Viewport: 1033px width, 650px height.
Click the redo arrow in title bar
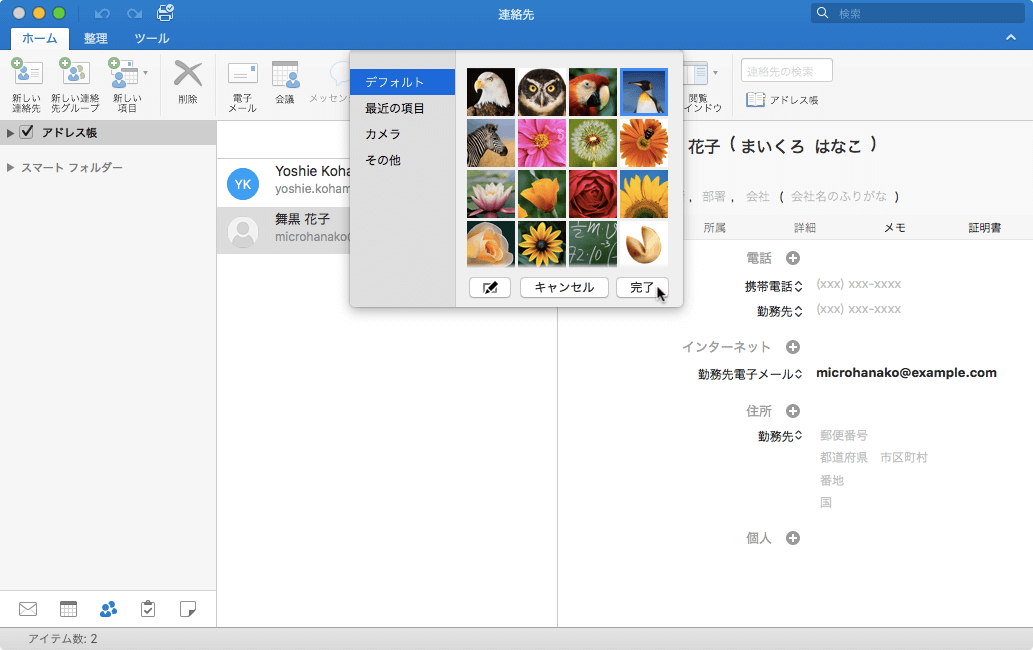134,14
